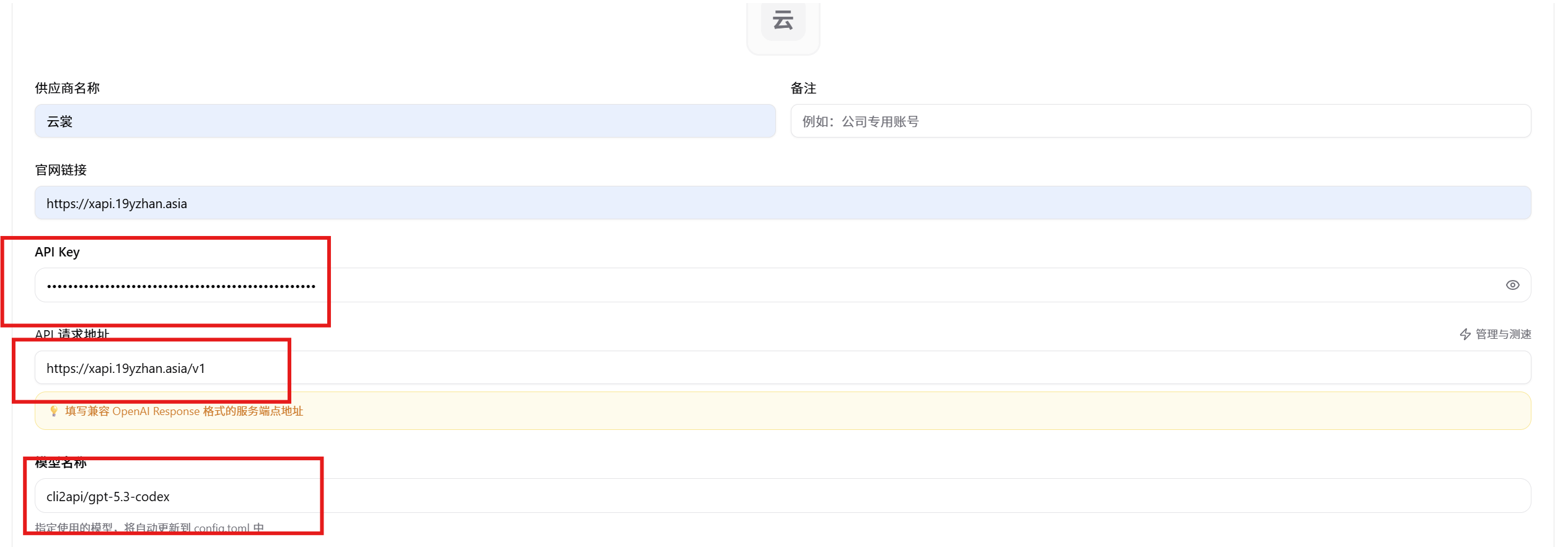Focus the 官网链接 field with https://xapi.19yzhan.asia

pyautogui.click(x=783, y=203)
